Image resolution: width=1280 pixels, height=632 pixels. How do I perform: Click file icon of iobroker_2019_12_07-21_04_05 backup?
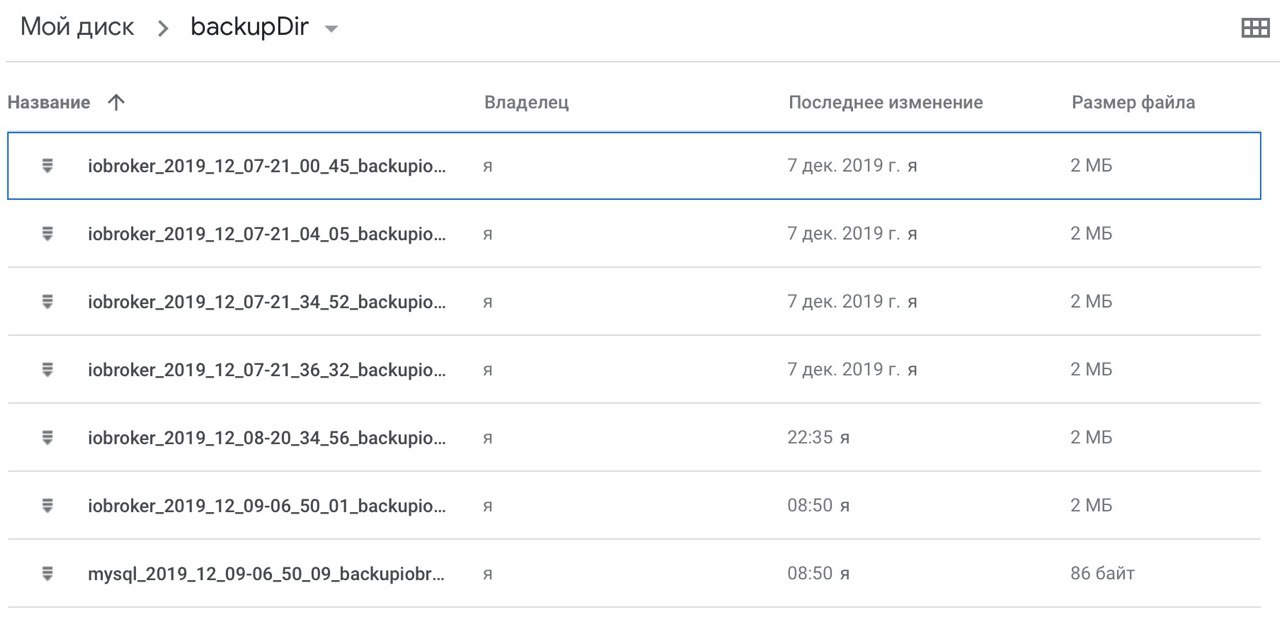(47, 234)
